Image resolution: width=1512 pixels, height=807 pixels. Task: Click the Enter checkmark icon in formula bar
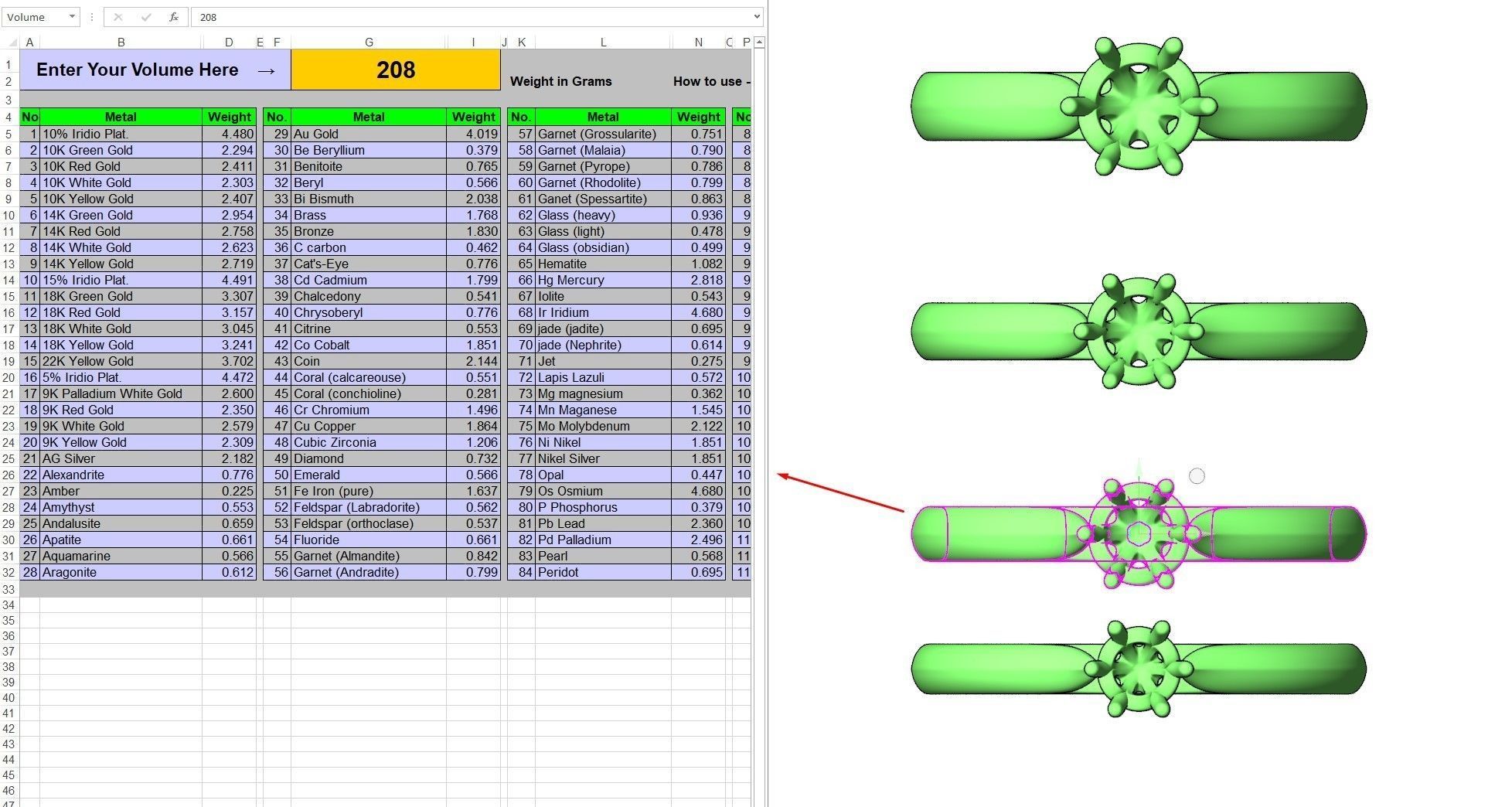[x=145, y=17]
